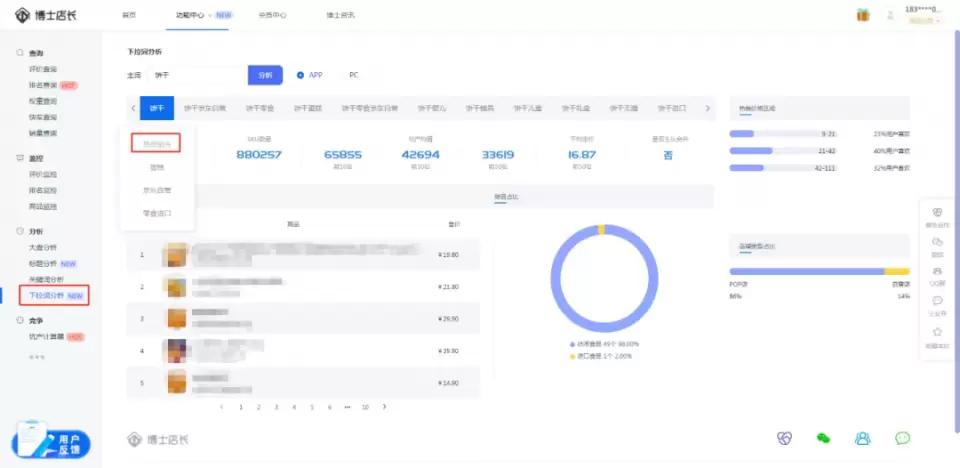The width and height of the screenshot is (960, 468).
Task: Click the blue 分析 analyze button
Action: pyautogui.click(x=265, y=75)
